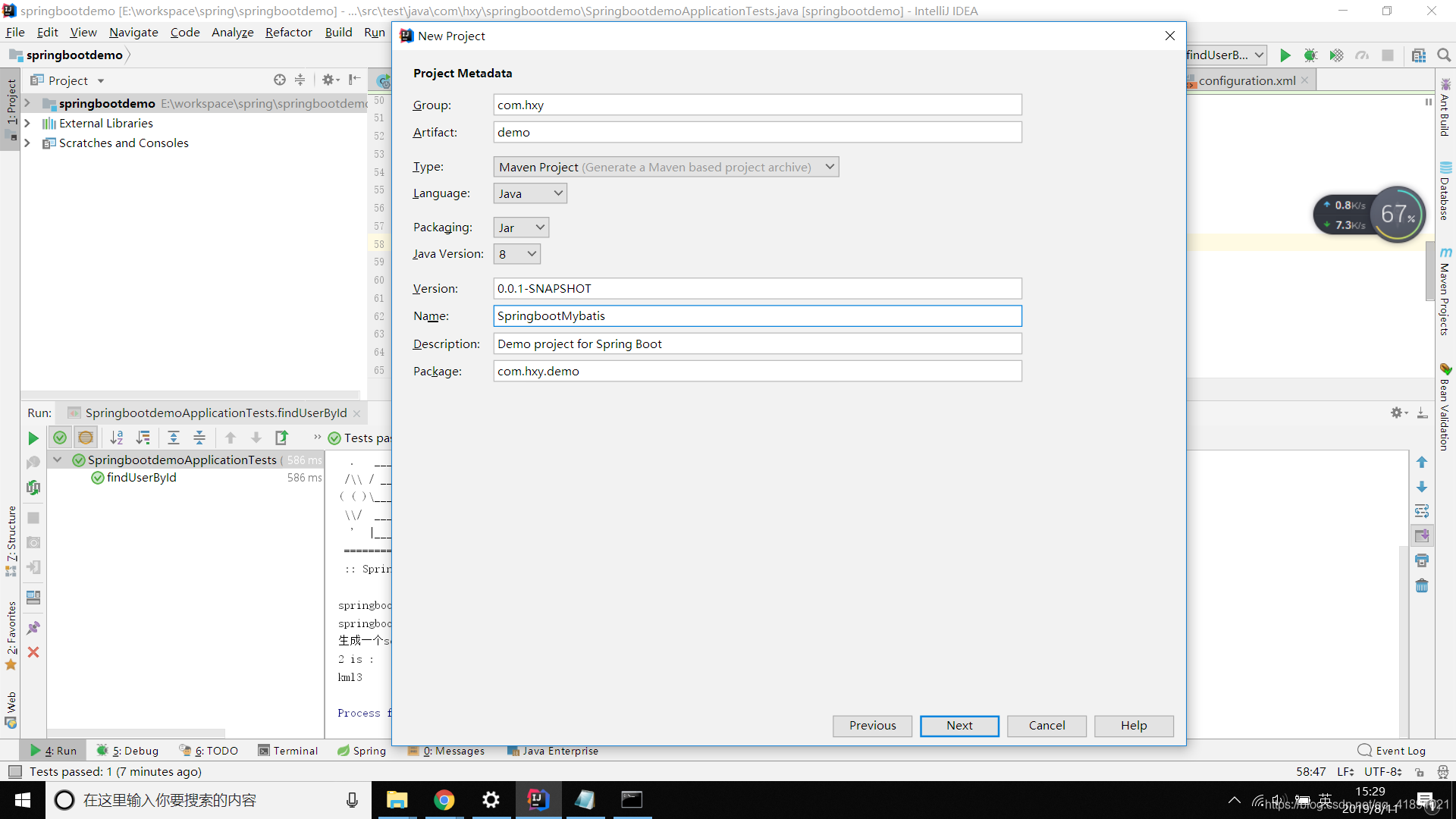
Task: Go to previous failed test
Action: coord(231,438)
